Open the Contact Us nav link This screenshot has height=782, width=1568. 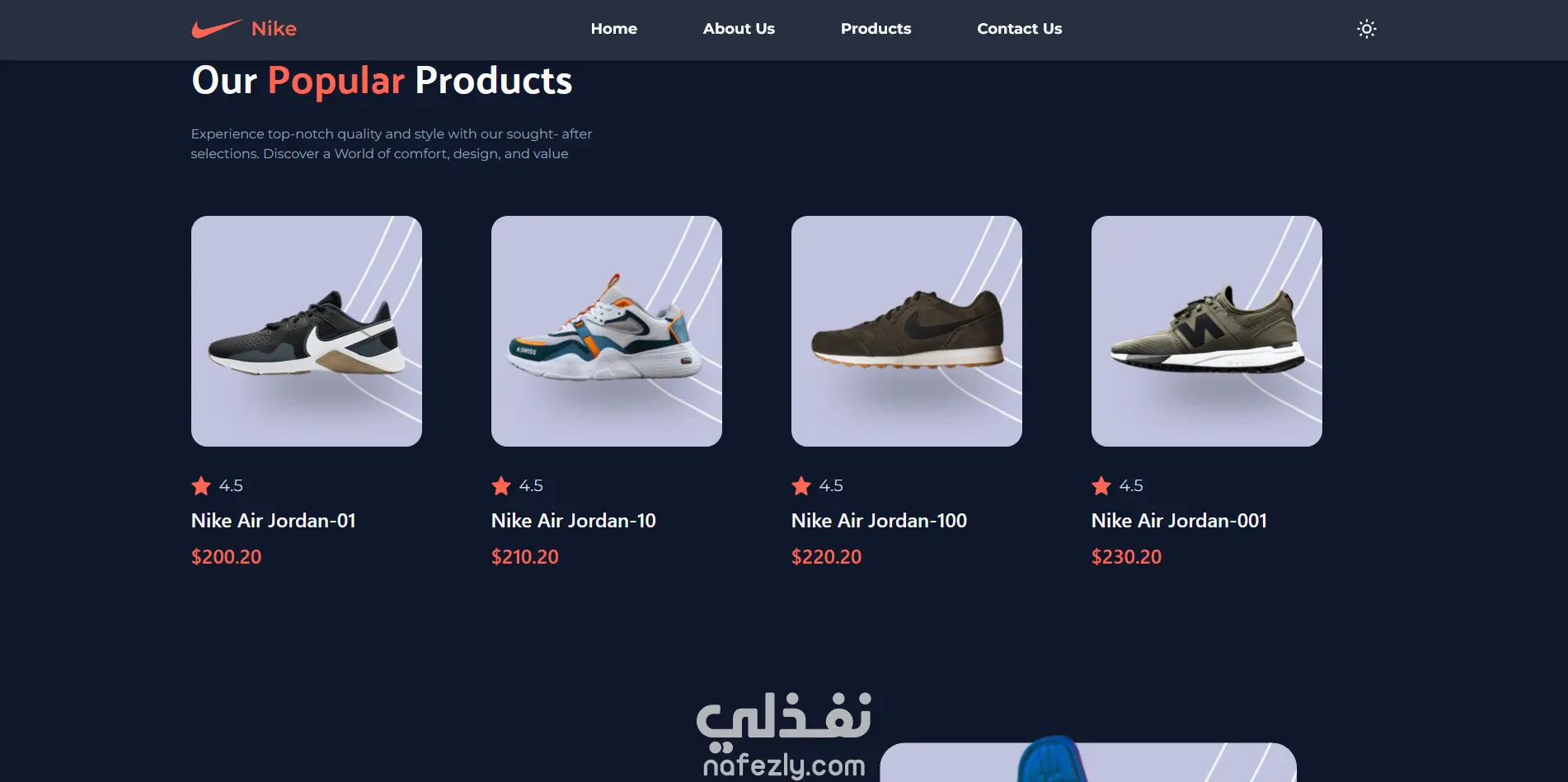(1019, 29)
